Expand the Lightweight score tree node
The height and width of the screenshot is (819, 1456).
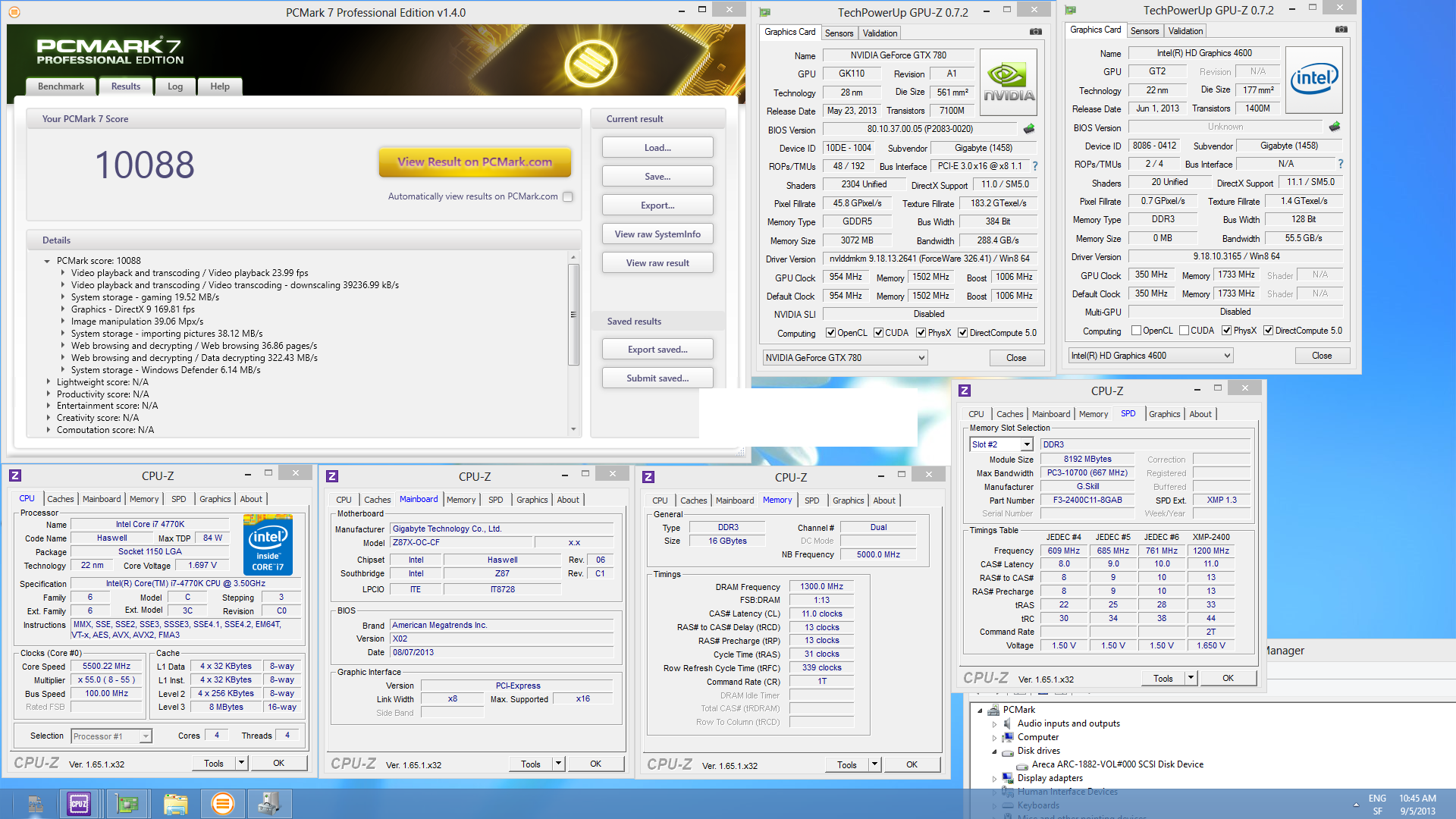click(x=49, y=382)
